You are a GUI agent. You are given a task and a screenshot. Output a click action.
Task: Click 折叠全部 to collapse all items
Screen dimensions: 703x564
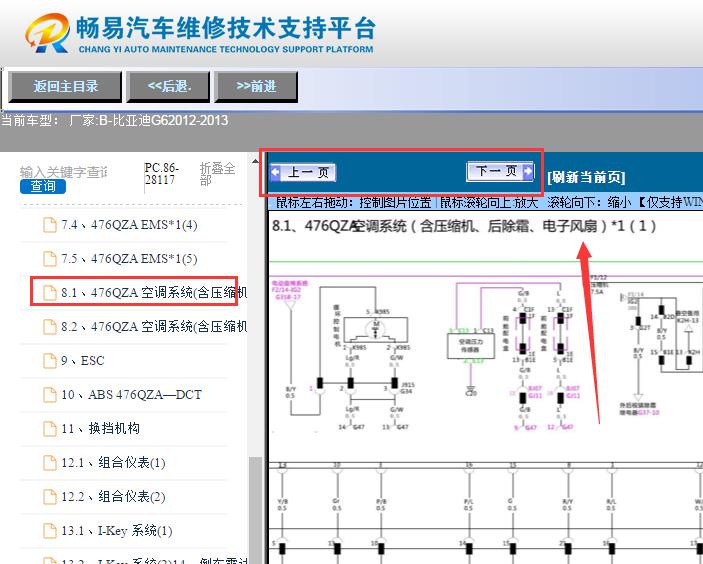(217, 174)
